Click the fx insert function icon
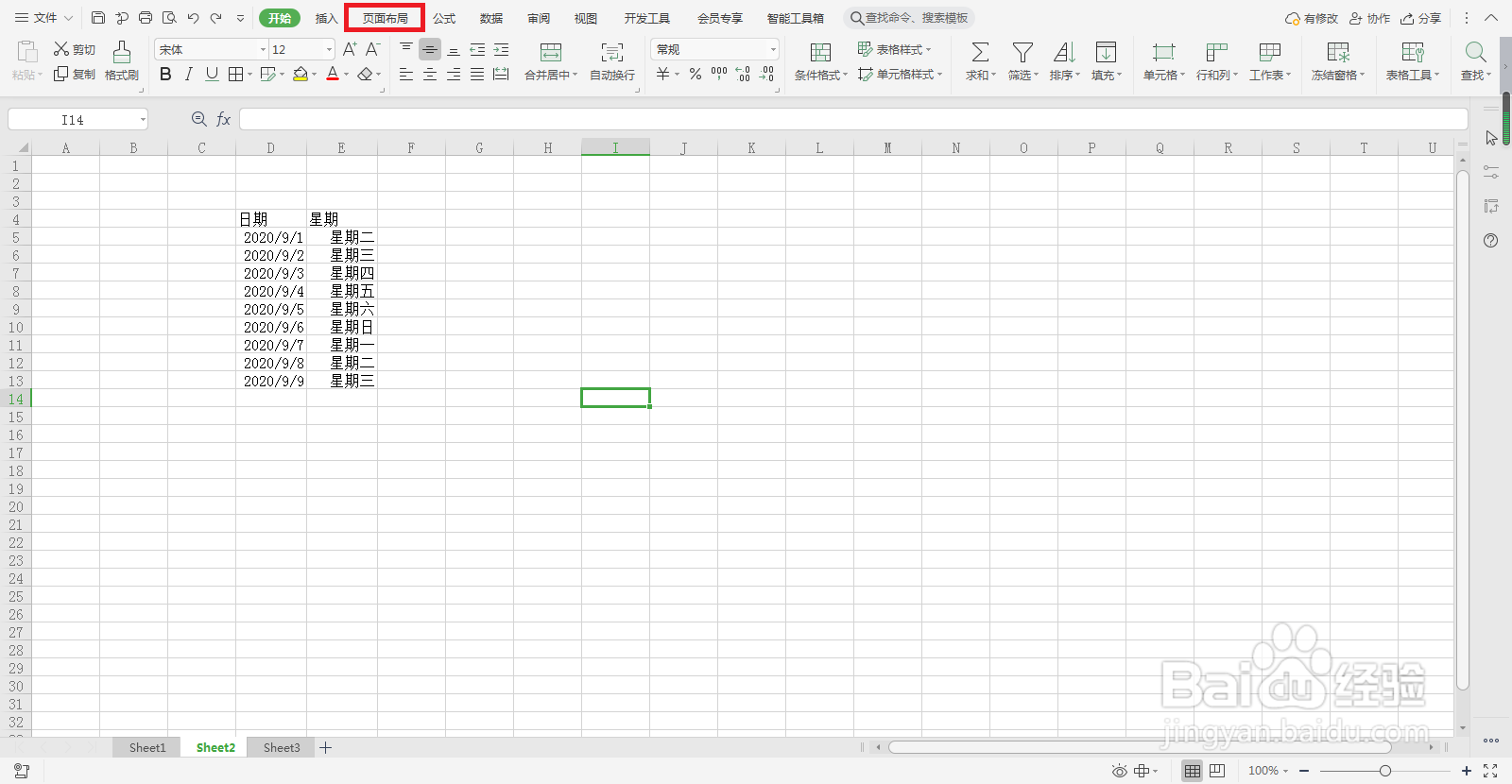1512x784 pixels. [224, 119]
